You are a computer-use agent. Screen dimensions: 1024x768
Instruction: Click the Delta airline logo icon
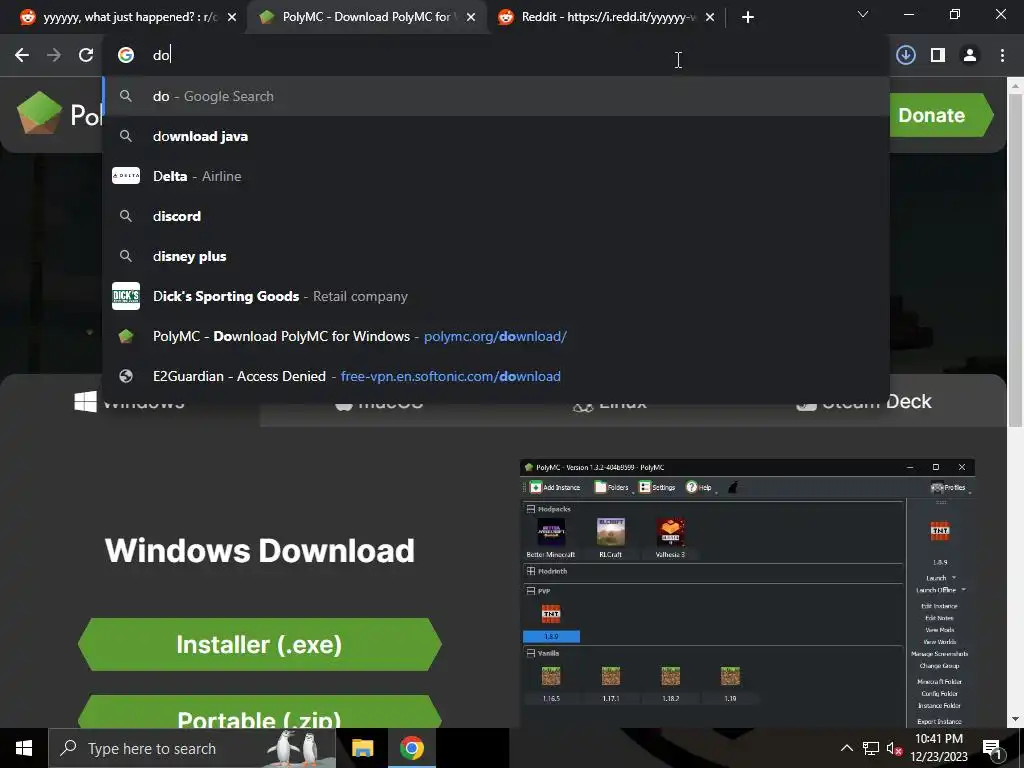click(126, 176)
